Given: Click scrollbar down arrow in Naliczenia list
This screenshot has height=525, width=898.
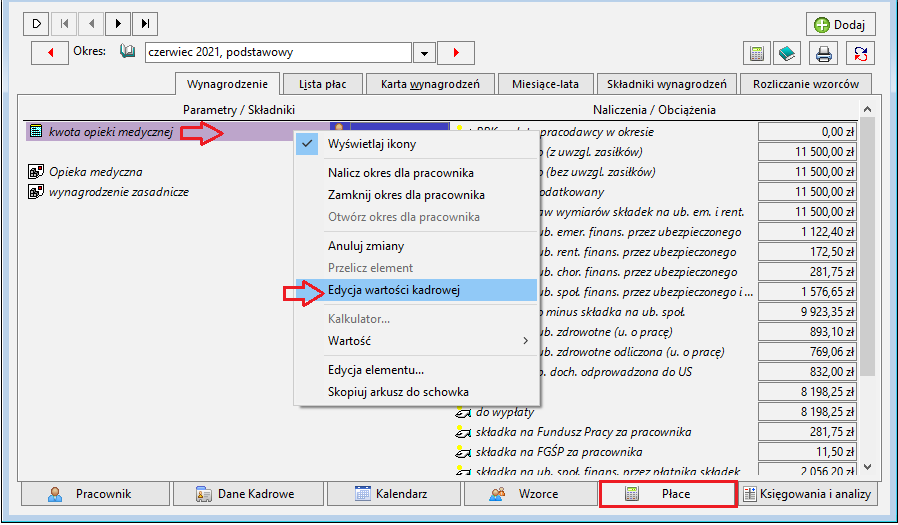Looking at the screenshot, I should (867, 467).
